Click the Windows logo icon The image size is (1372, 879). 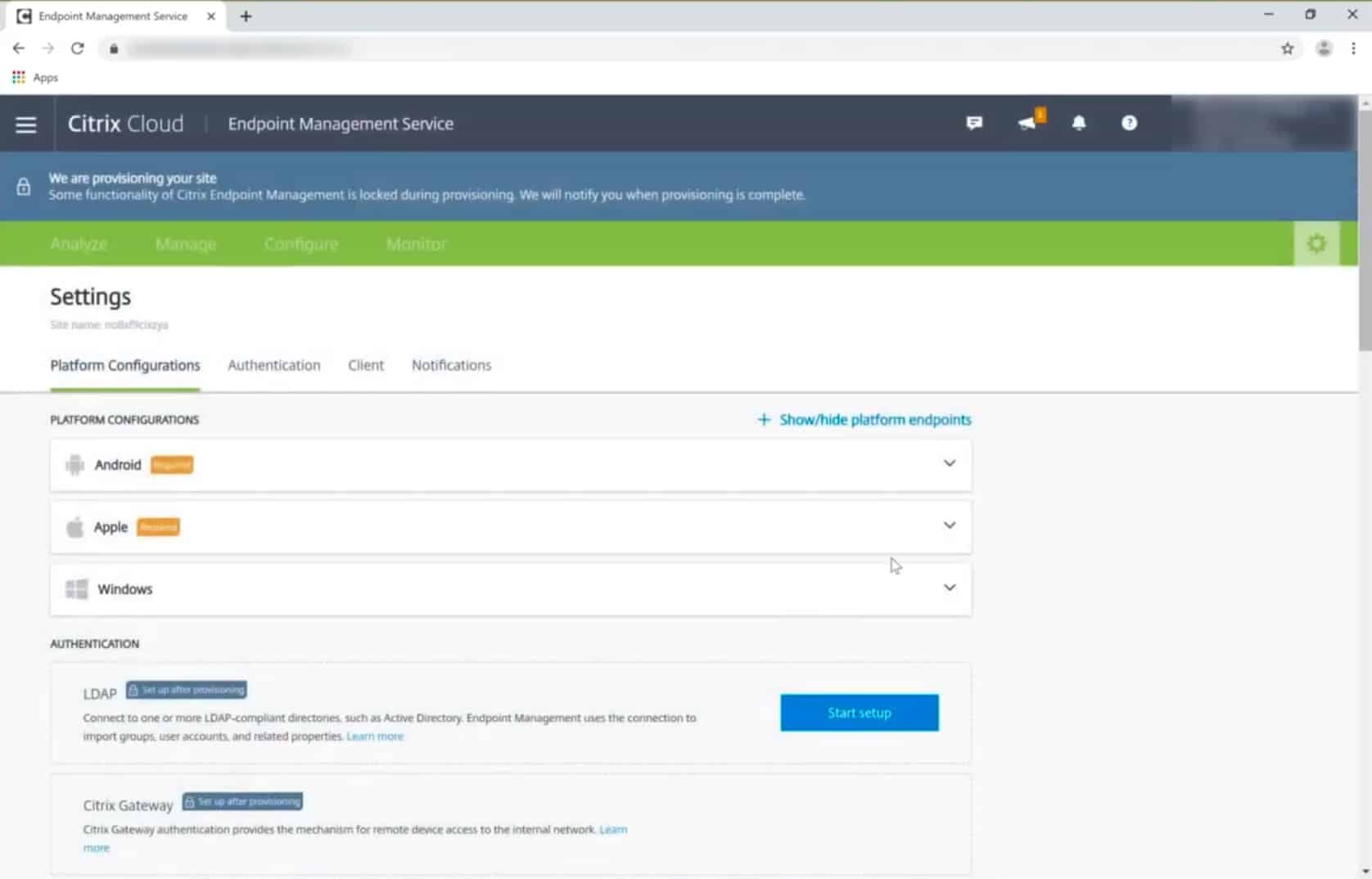[x=76, y=589]
